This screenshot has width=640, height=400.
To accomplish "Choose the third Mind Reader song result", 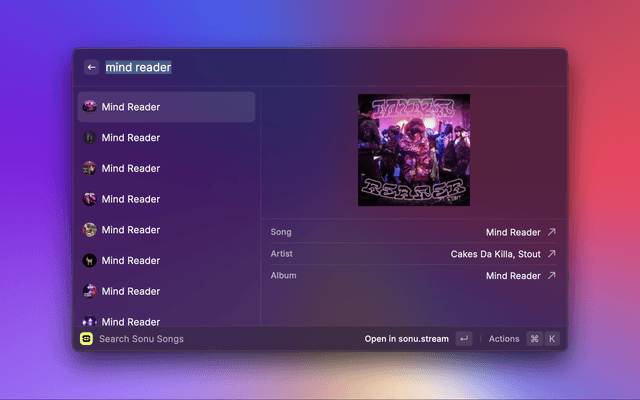I will 166,168.
